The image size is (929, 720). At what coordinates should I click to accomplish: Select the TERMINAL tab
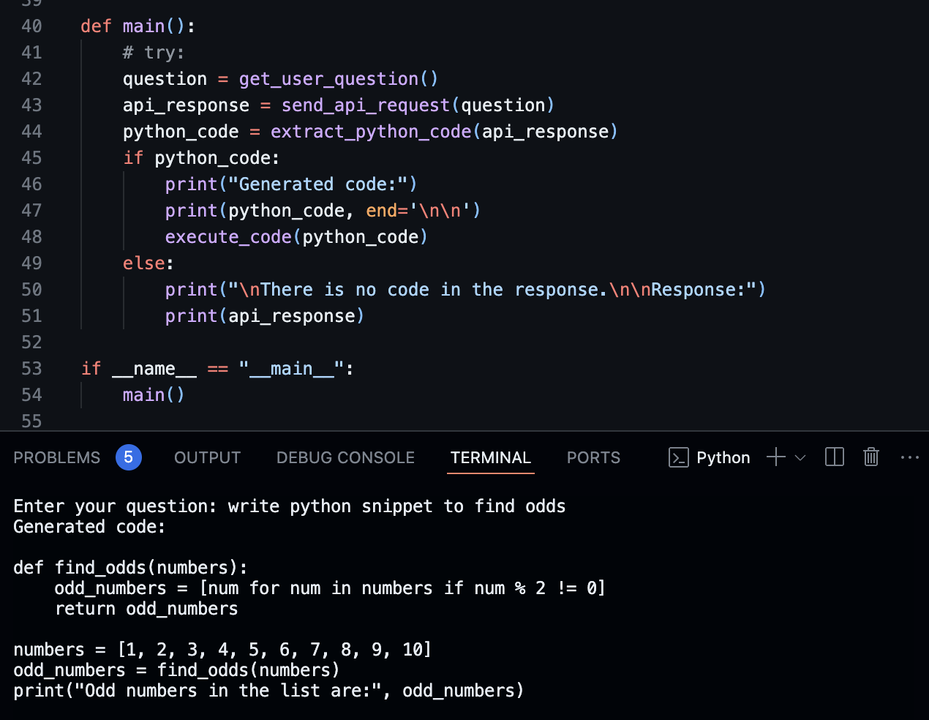click(490, 458)
